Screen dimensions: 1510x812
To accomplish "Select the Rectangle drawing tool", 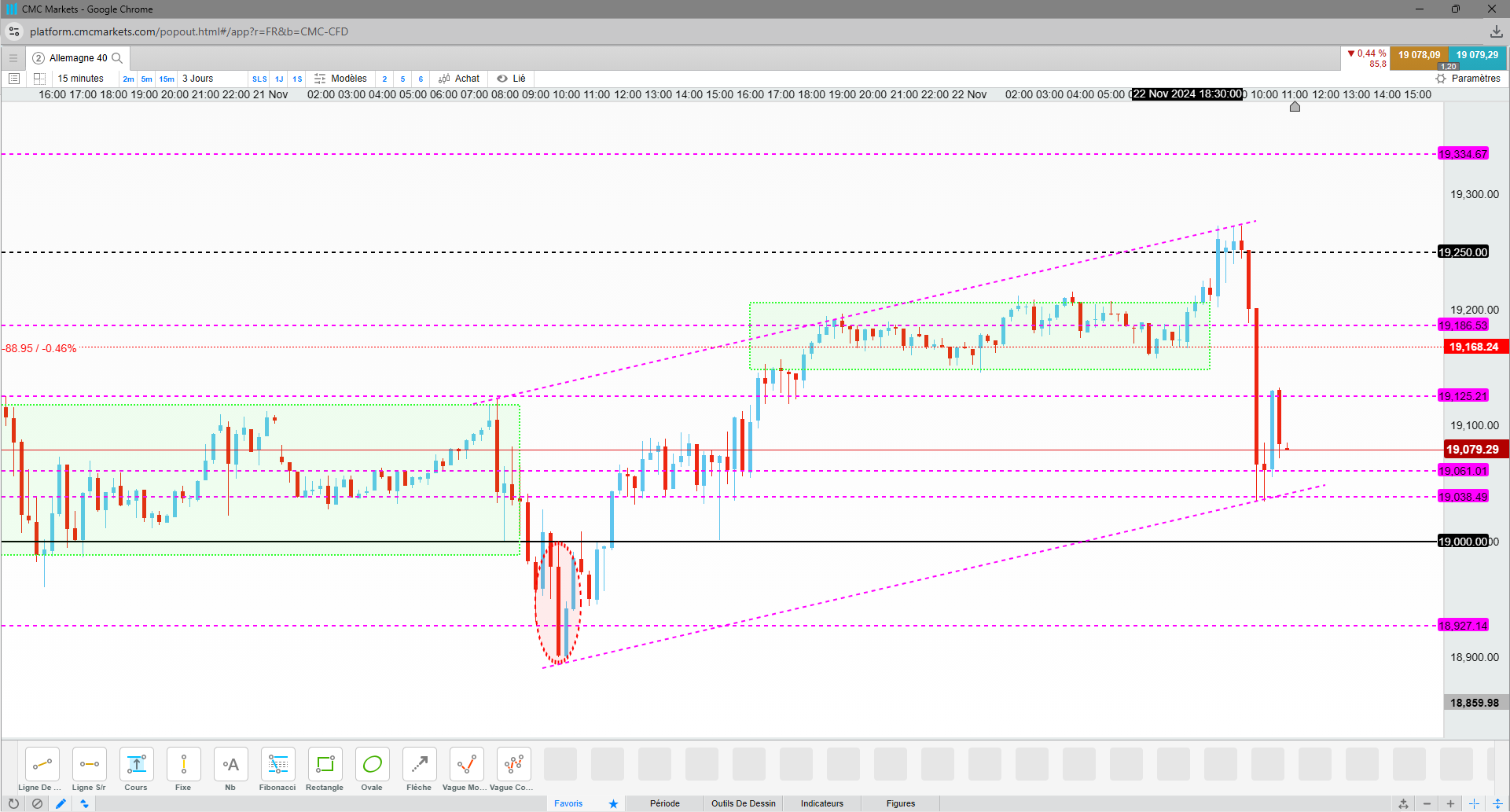I will [x=325, y=765].
